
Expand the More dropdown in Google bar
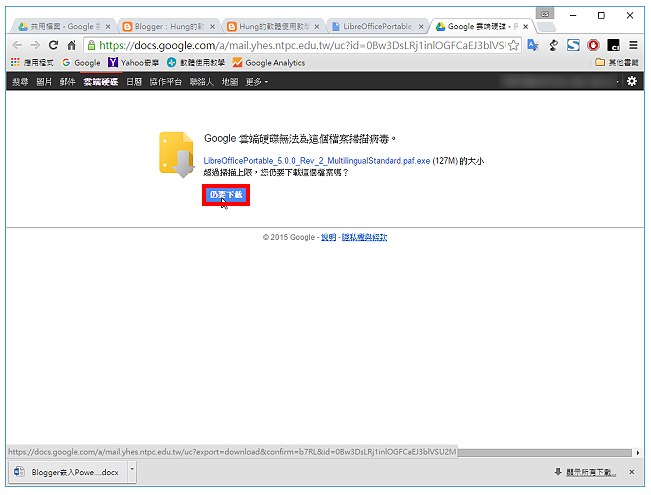click(x=257, y=82)
